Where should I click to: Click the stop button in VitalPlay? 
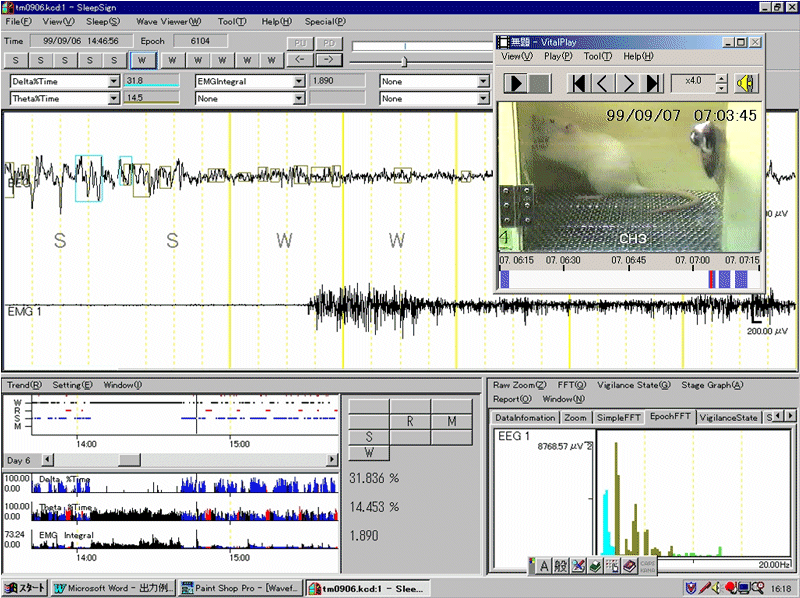tap(540, 84)
